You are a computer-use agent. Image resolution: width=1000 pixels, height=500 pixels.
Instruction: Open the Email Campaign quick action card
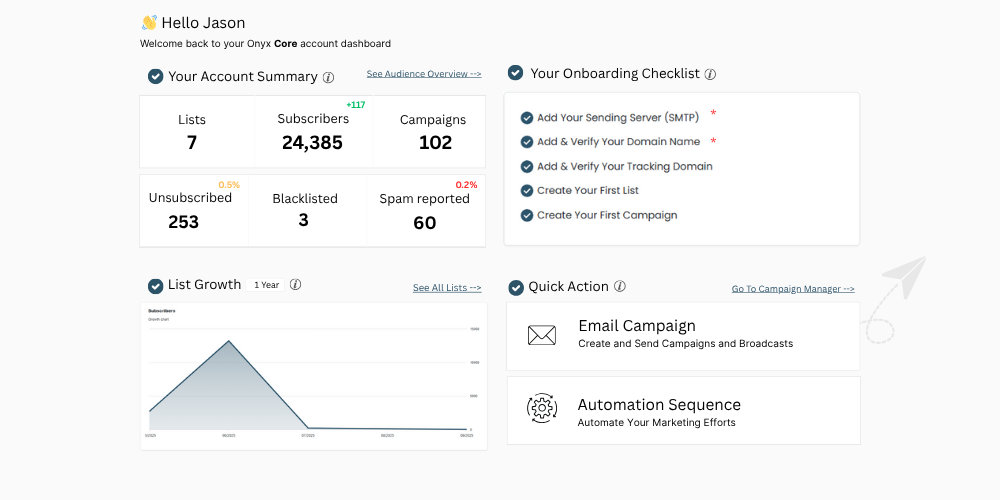click(683, 335)
